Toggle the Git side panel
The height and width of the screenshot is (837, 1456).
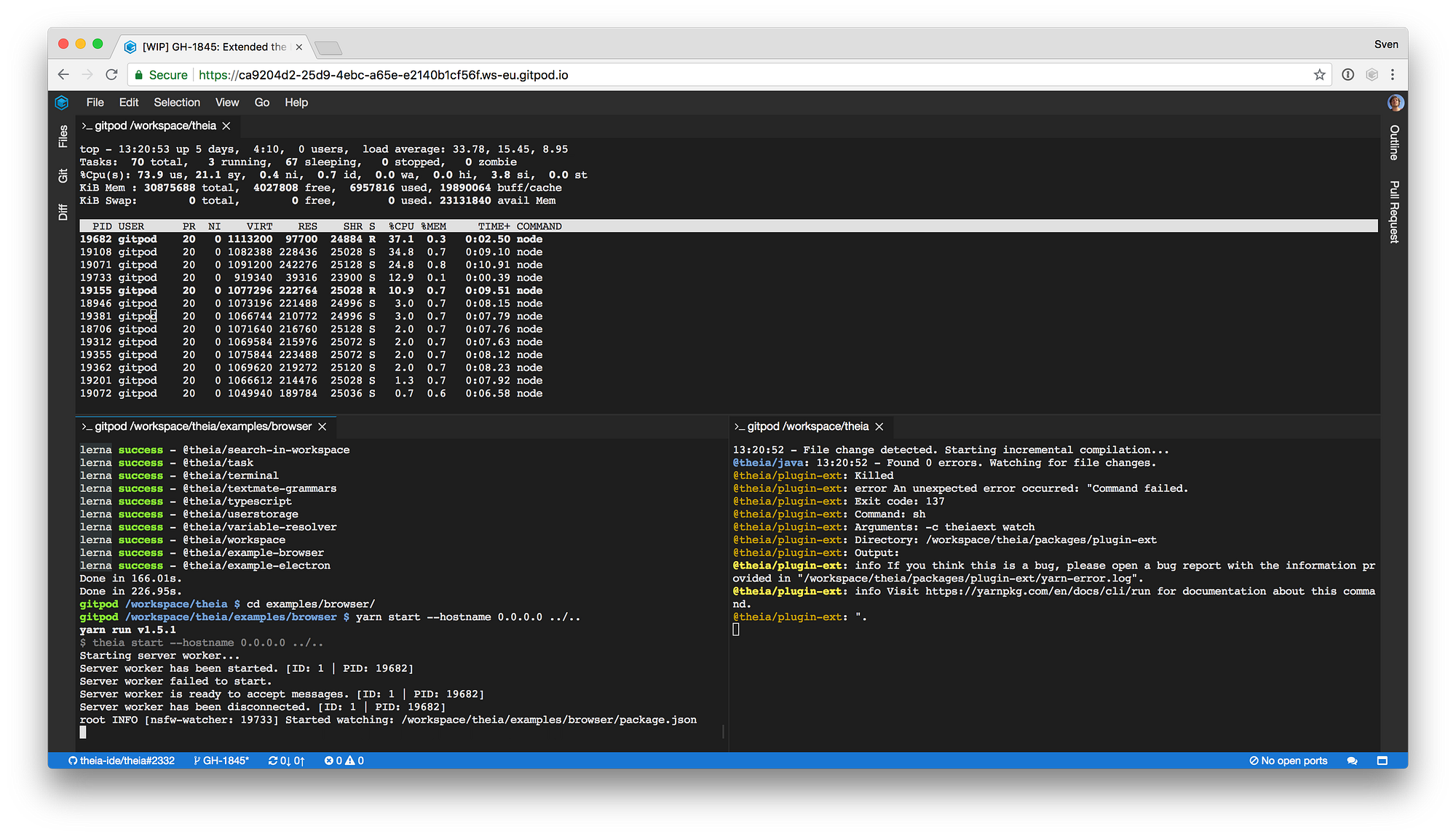pyautogui.click(x=63, y=175)
